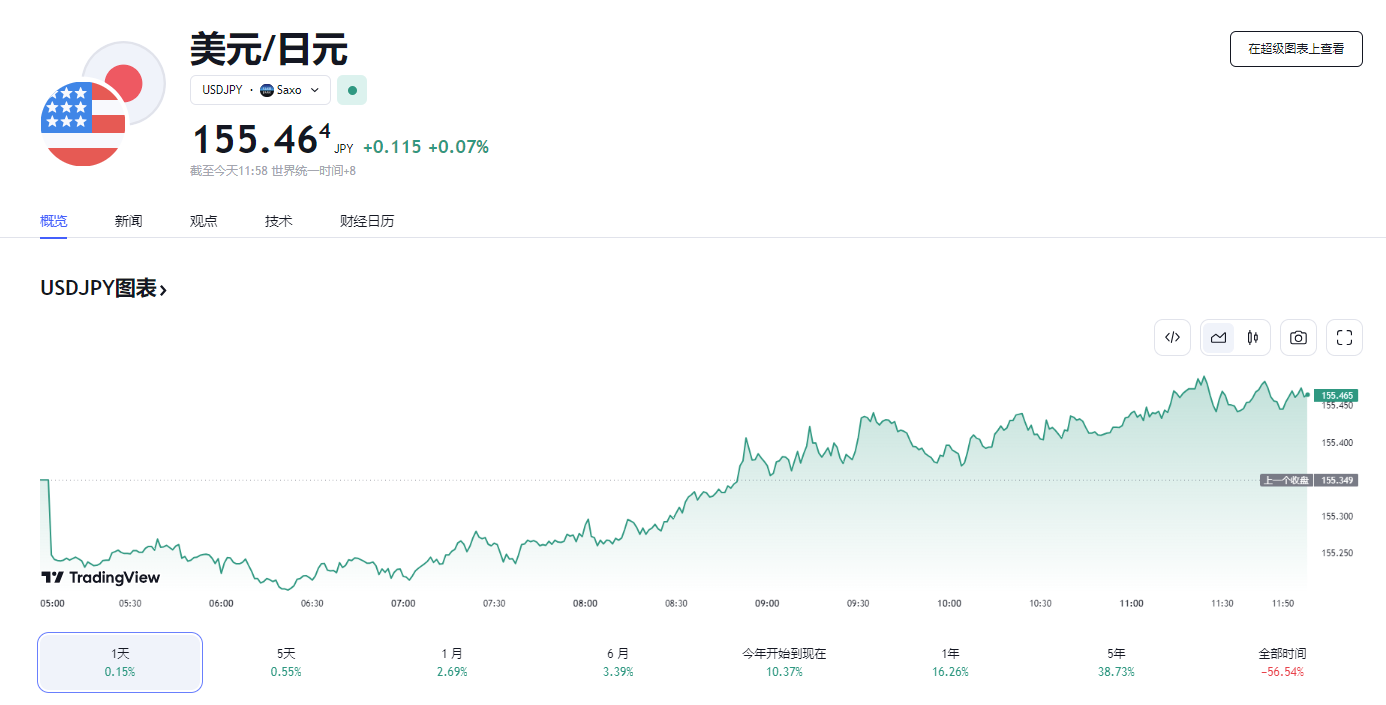Screen dimensions: 1386x705
Task: Click the 155.465 current price label
Action: coord(1336,396)
